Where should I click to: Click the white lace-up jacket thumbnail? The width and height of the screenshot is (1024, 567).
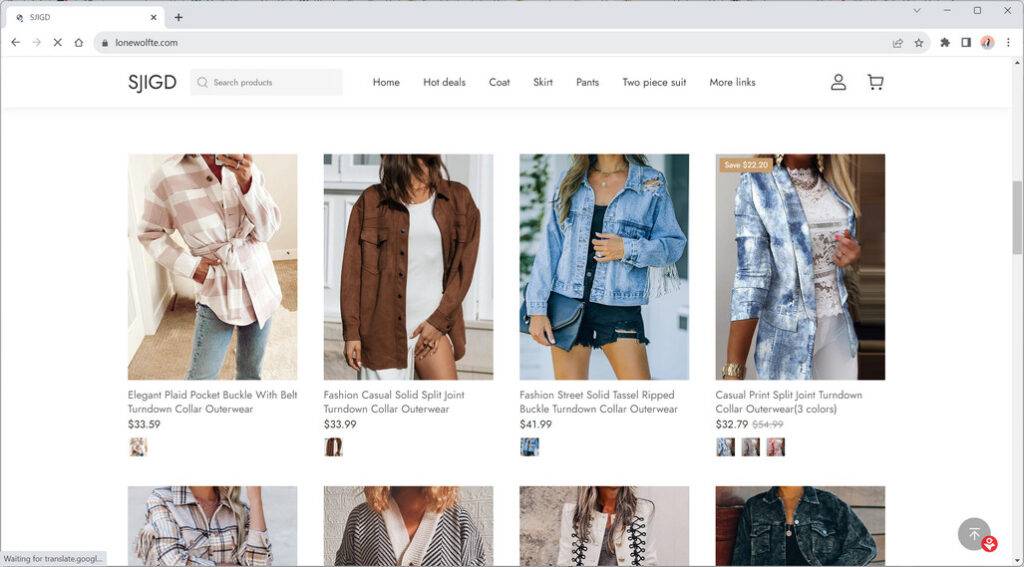coord(604,526)
